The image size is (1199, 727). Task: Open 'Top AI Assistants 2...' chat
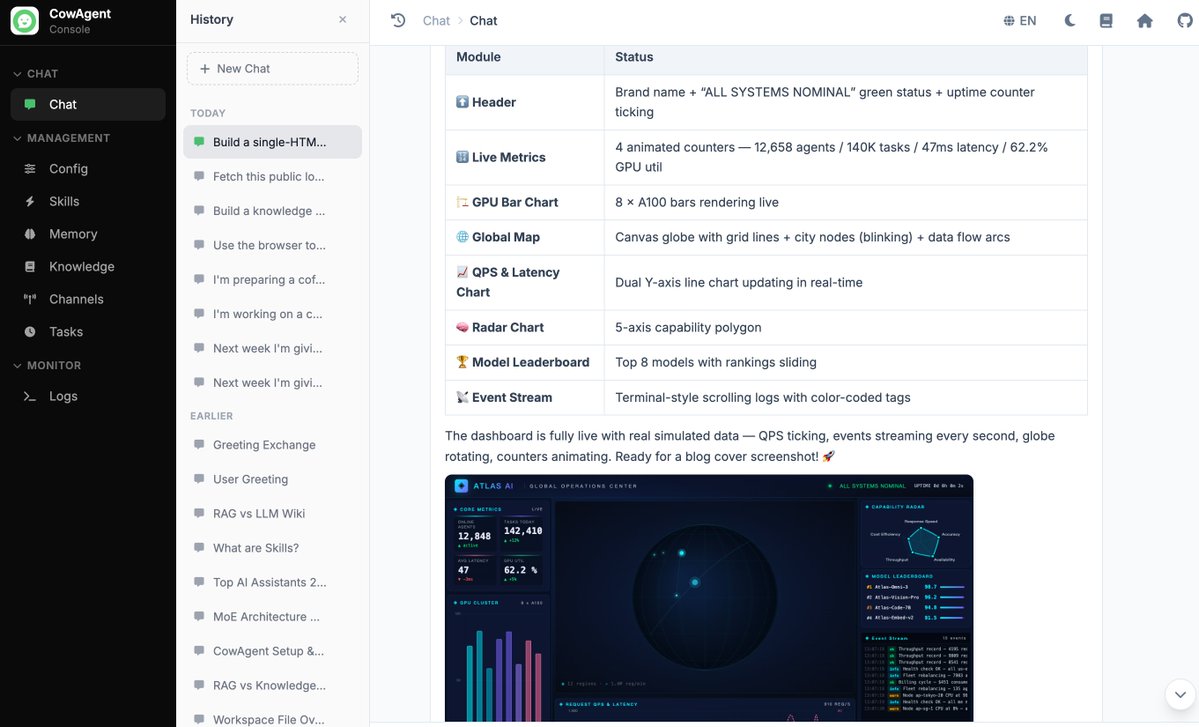tap(272, 583)
